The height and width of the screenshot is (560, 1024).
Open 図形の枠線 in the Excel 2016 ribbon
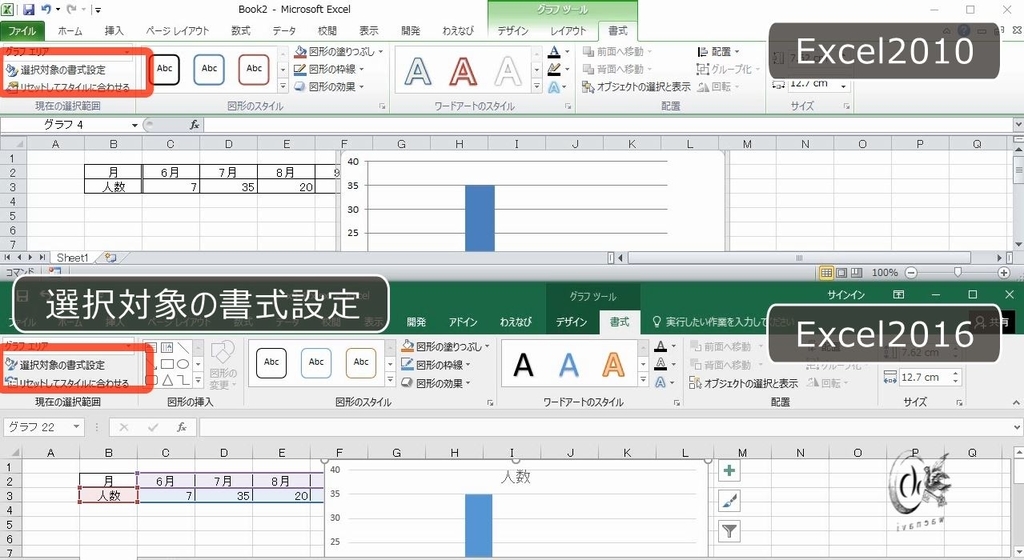[436, 364]
